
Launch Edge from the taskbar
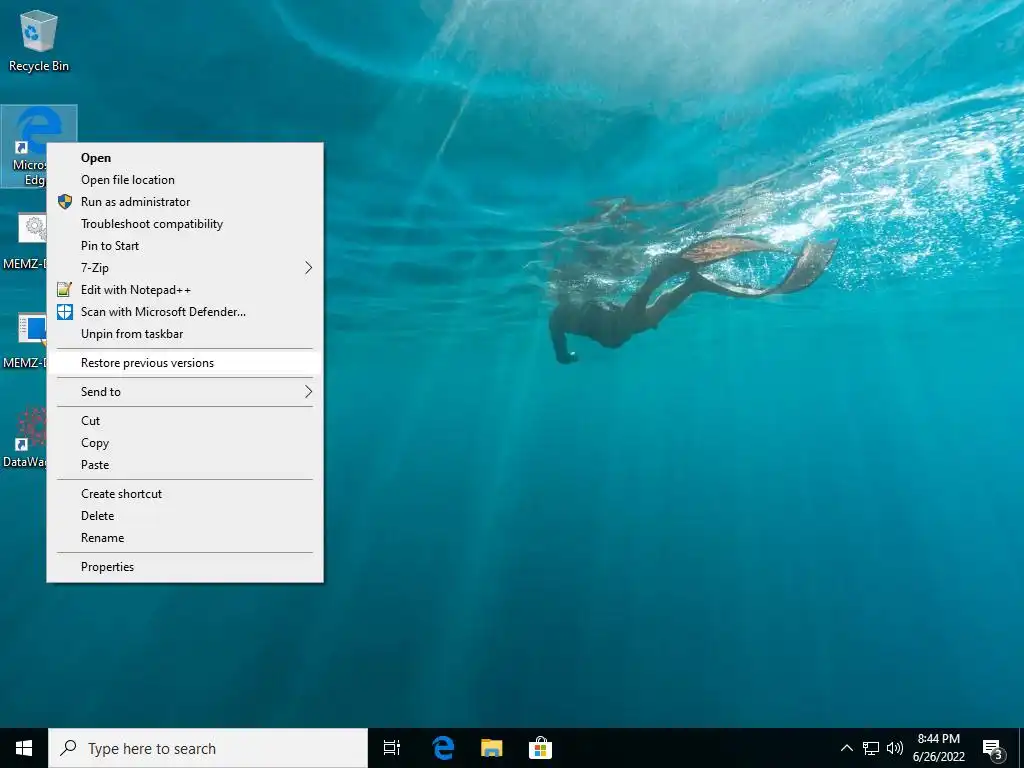[443, 748]
